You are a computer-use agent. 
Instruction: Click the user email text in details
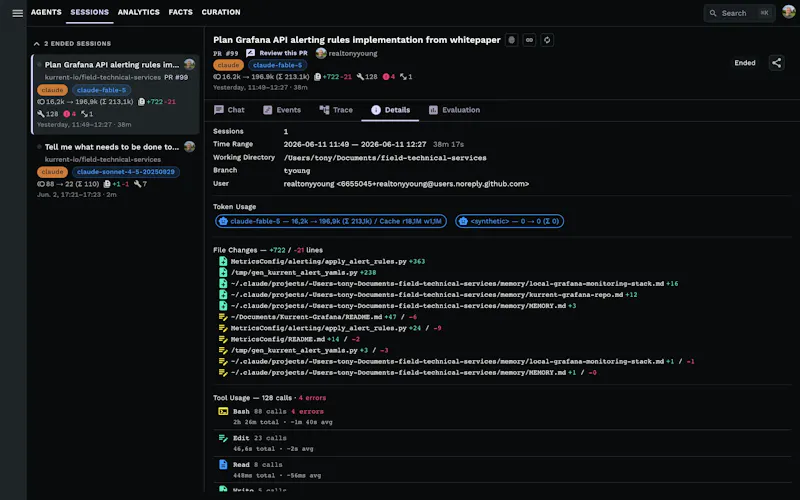[406, 184]
